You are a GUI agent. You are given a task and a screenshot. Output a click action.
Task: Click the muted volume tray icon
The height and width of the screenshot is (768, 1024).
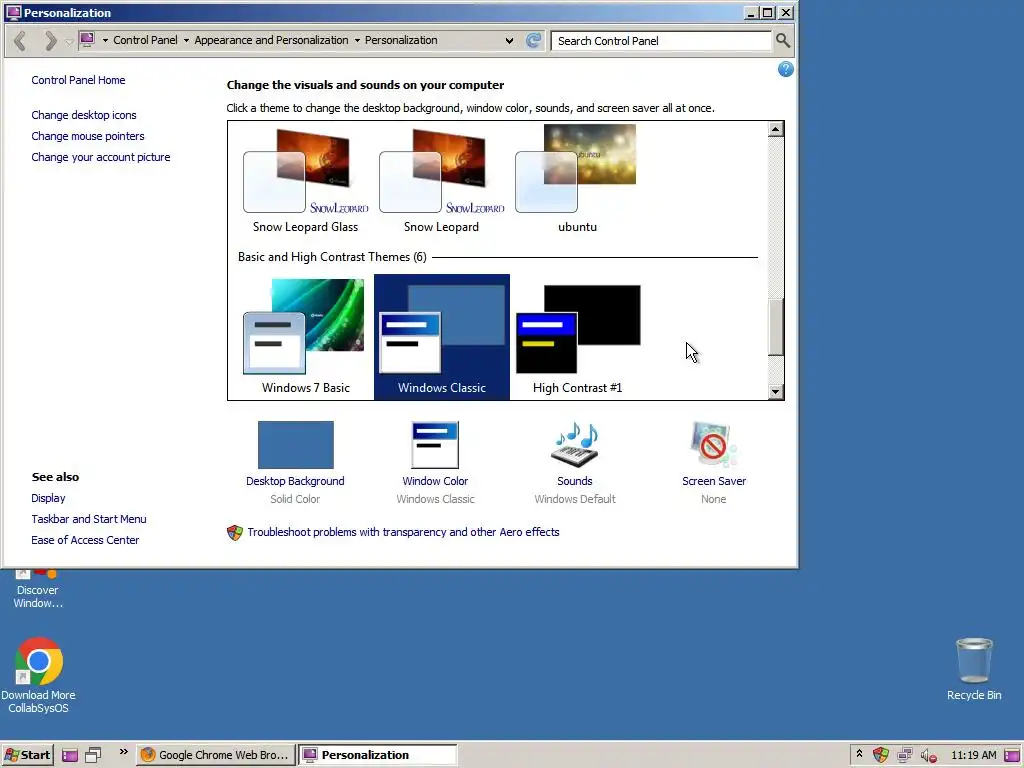pyautogui.click(x=929, y=756)
